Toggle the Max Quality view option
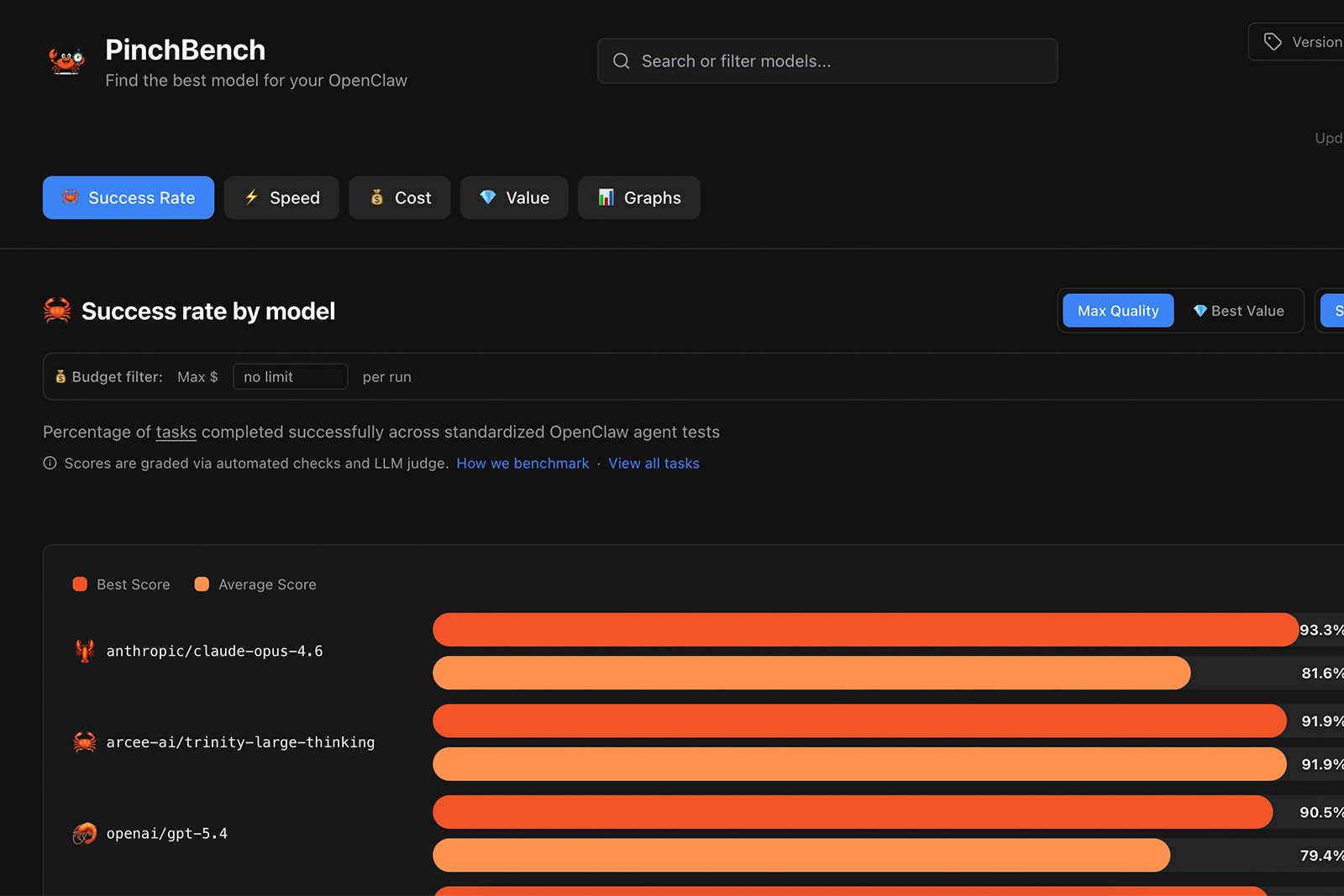The image size is (1344, 896). tap(1117, 311)
